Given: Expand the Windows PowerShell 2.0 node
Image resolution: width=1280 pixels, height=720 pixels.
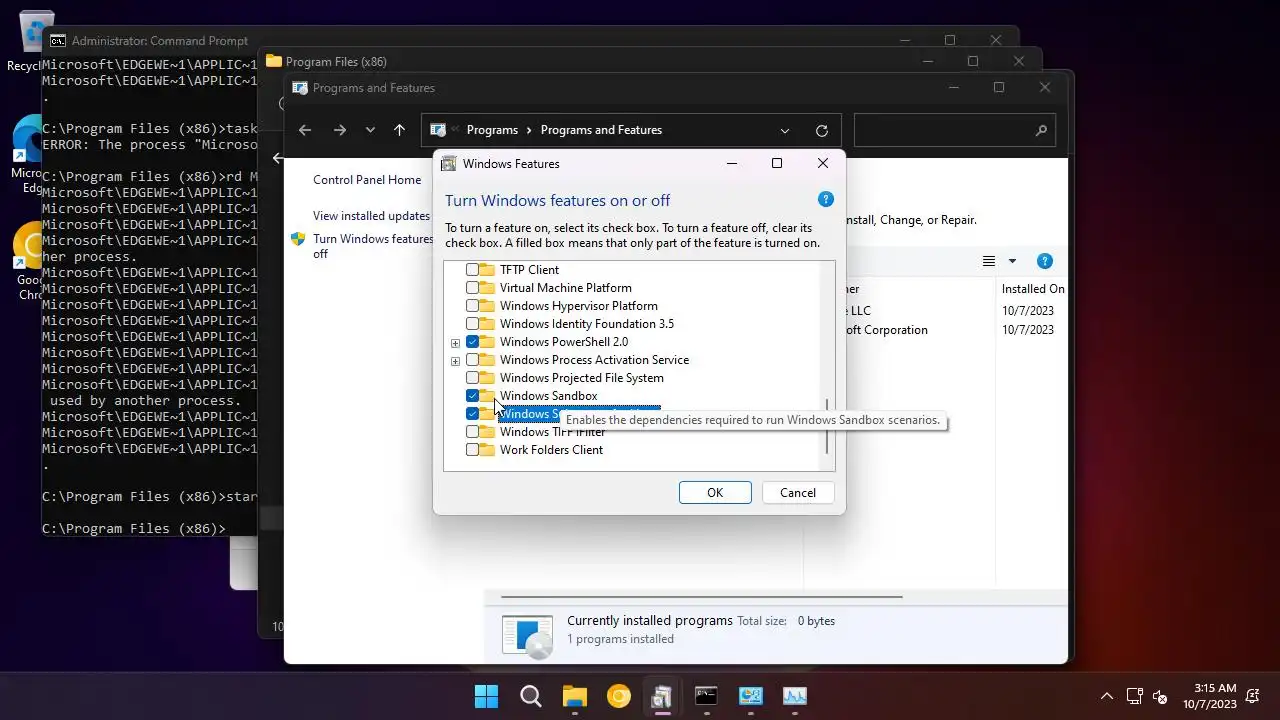Looking at the screenshot, I should click(455, 343).
